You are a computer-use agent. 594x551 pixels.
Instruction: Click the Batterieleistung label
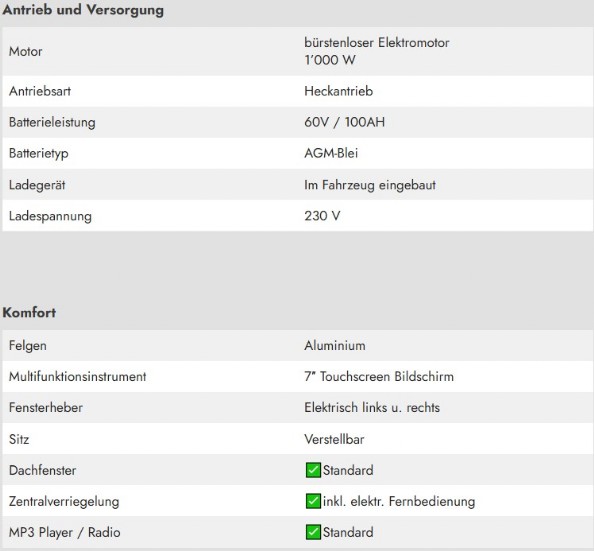click(x=52, y=123)
